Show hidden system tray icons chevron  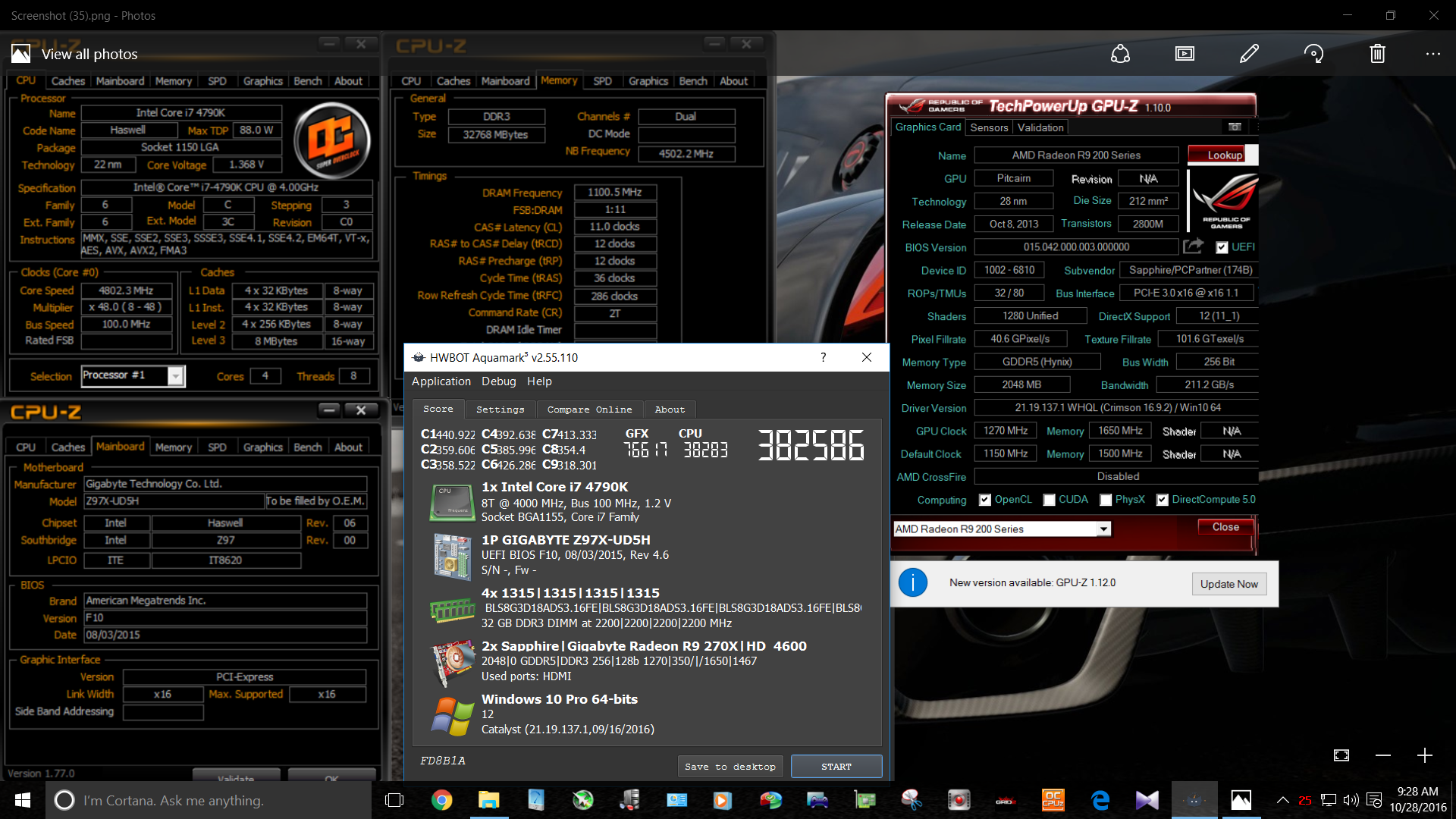[x=1282, y=800]
